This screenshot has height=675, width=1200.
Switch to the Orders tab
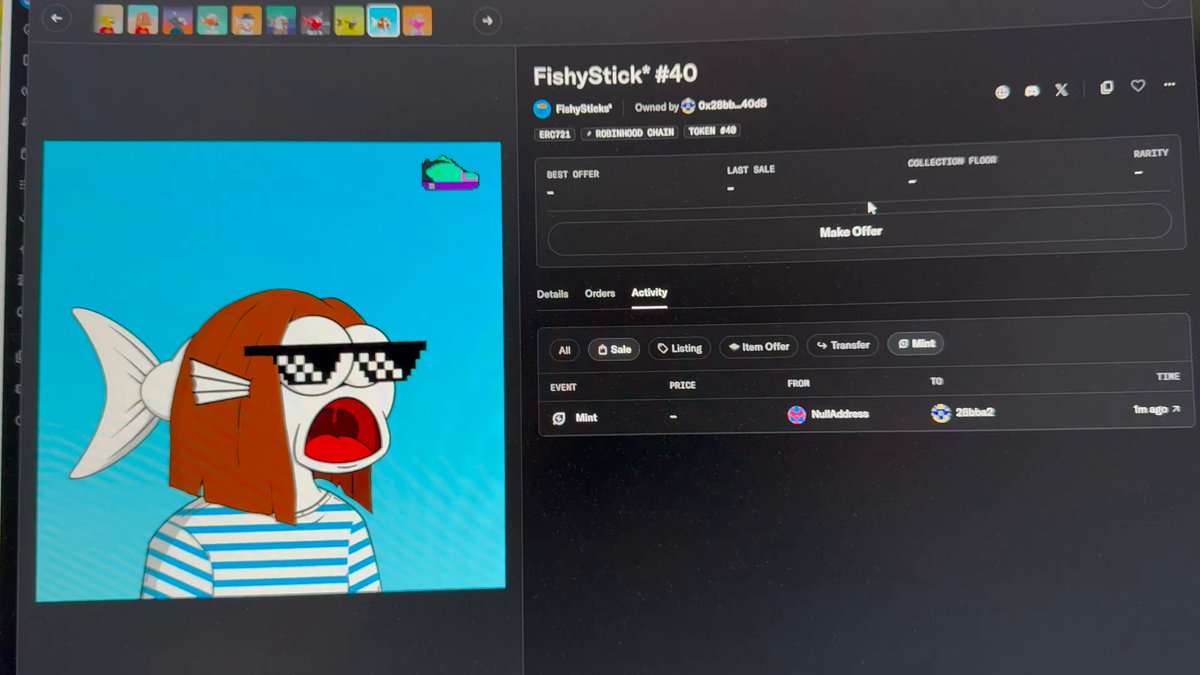click(x=600, y=293)
